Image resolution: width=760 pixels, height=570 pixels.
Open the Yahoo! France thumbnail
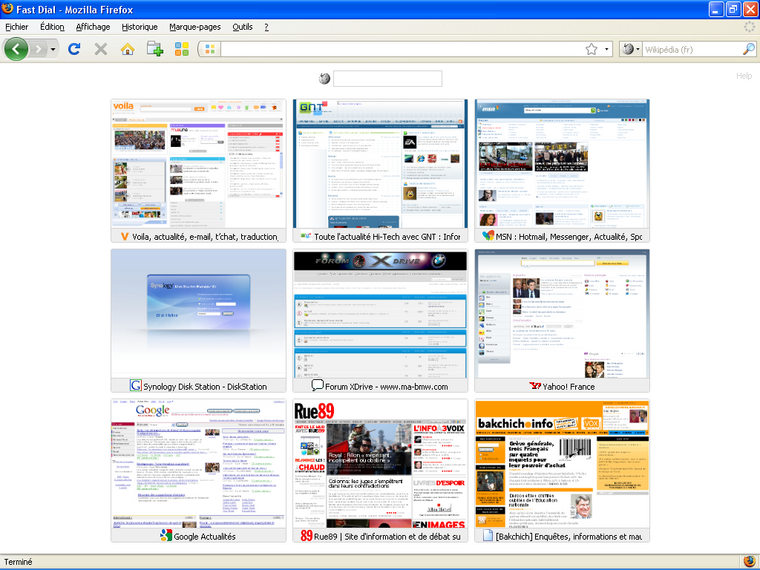pos(562,314)
